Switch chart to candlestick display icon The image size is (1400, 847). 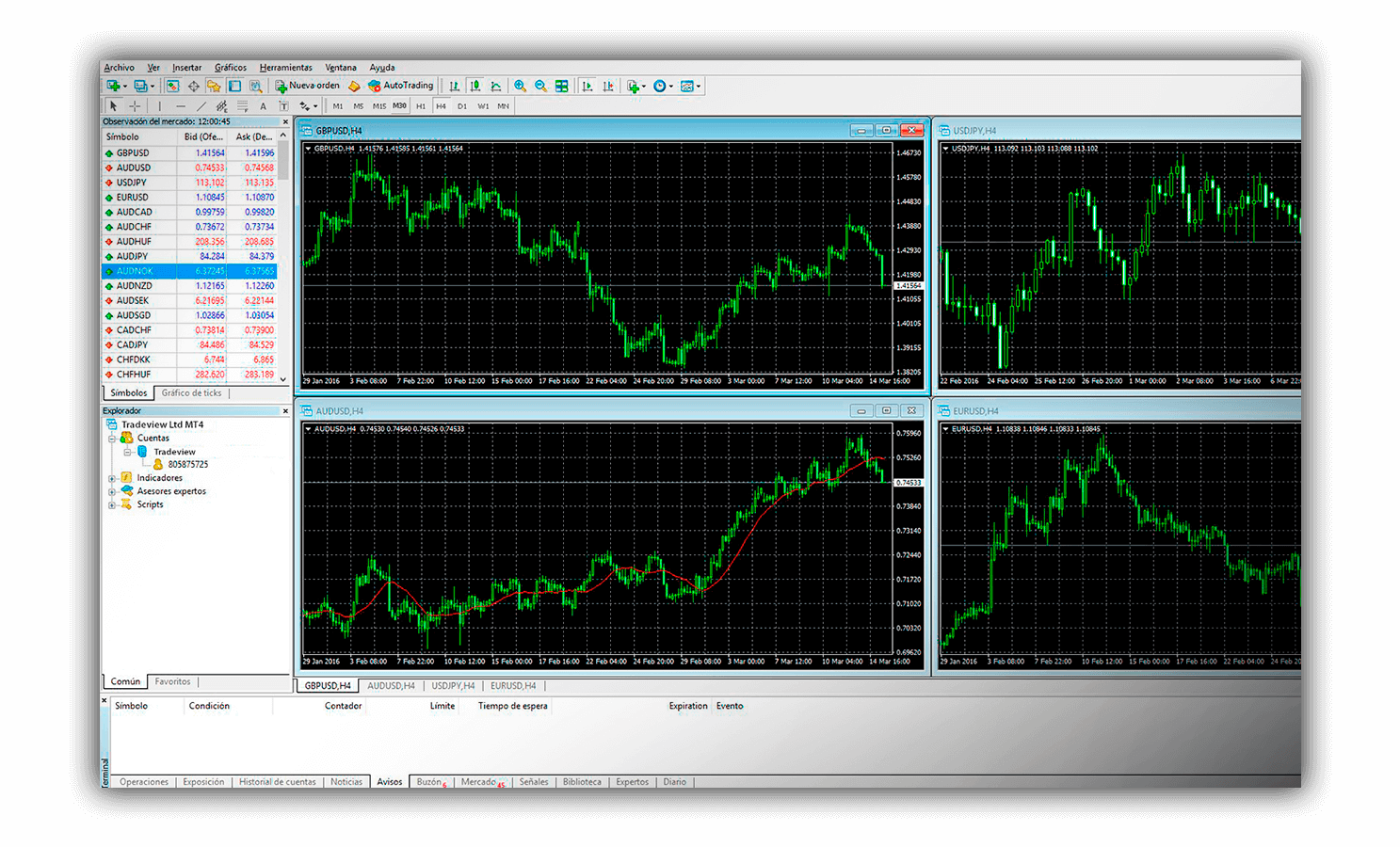point(475,86)
